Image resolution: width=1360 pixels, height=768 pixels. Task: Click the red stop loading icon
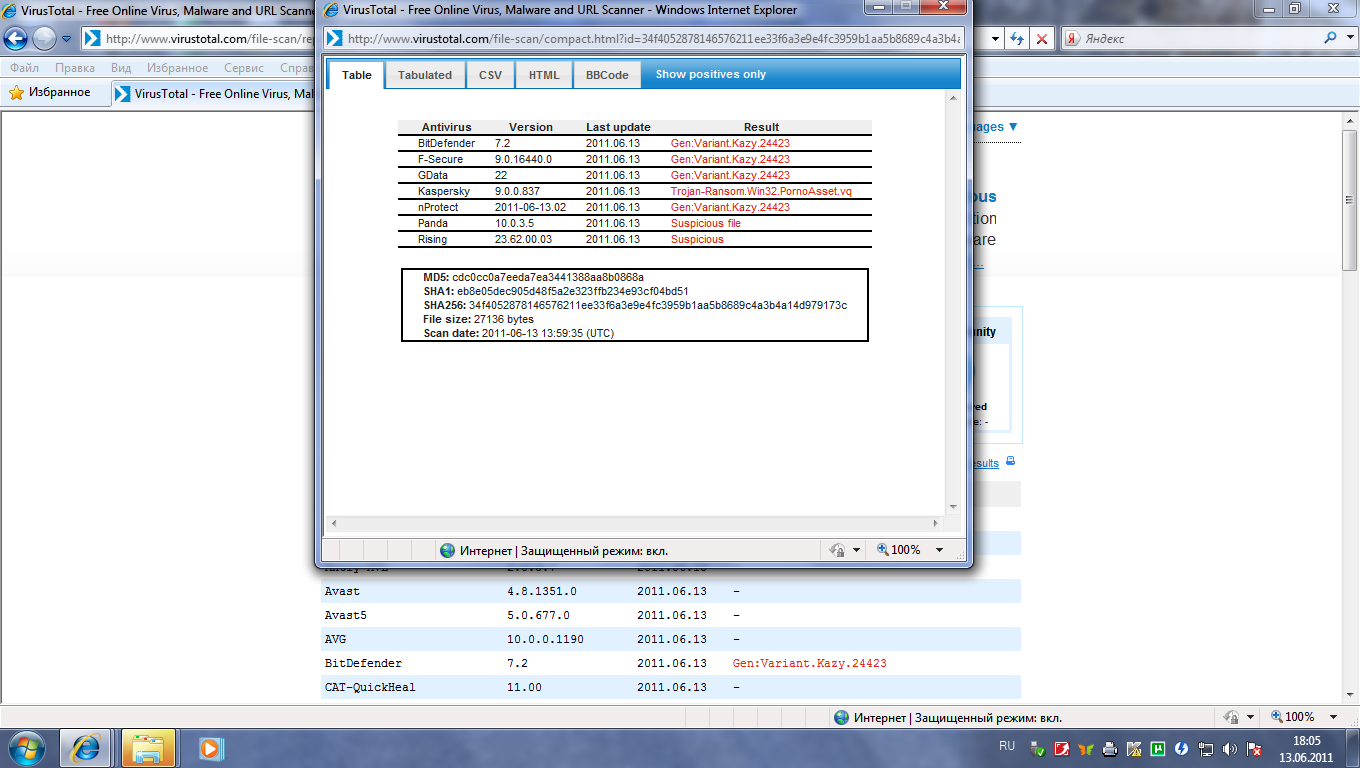click(1042, 39)
